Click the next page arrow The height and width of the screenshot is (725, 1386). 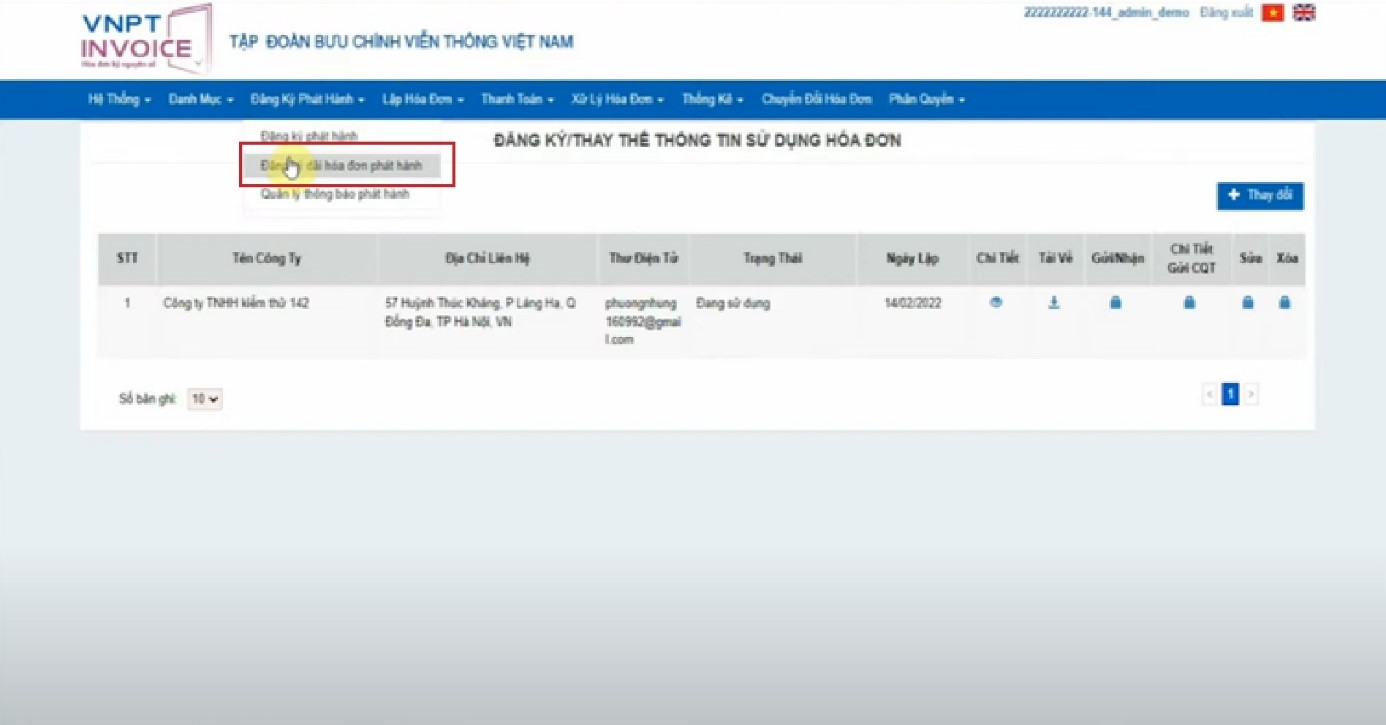(1251, 395)
